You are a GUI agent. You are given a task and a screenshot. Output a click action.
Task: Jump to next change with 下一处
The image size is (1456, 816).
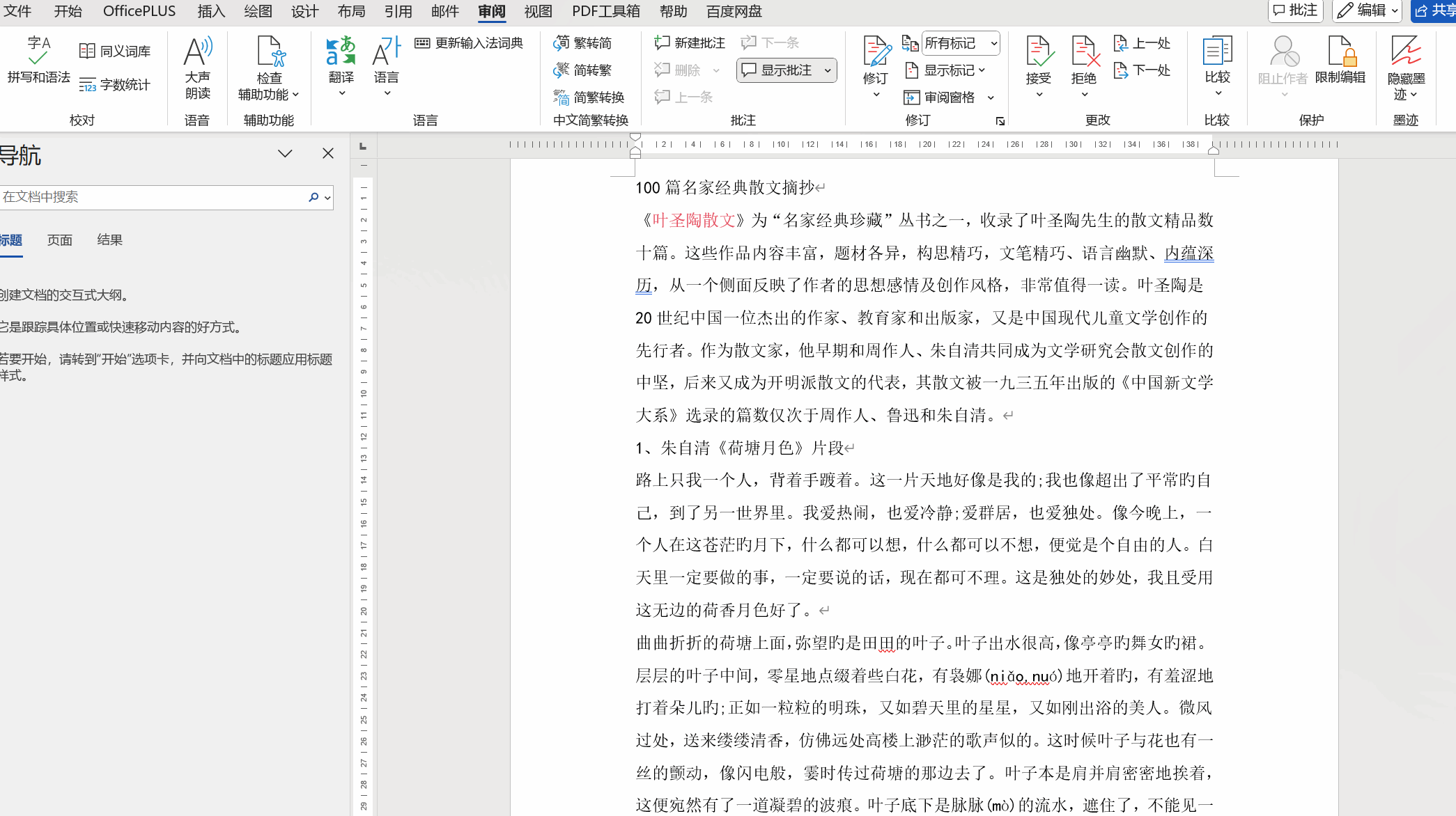pyautogui.click(x=1143, y=70)
